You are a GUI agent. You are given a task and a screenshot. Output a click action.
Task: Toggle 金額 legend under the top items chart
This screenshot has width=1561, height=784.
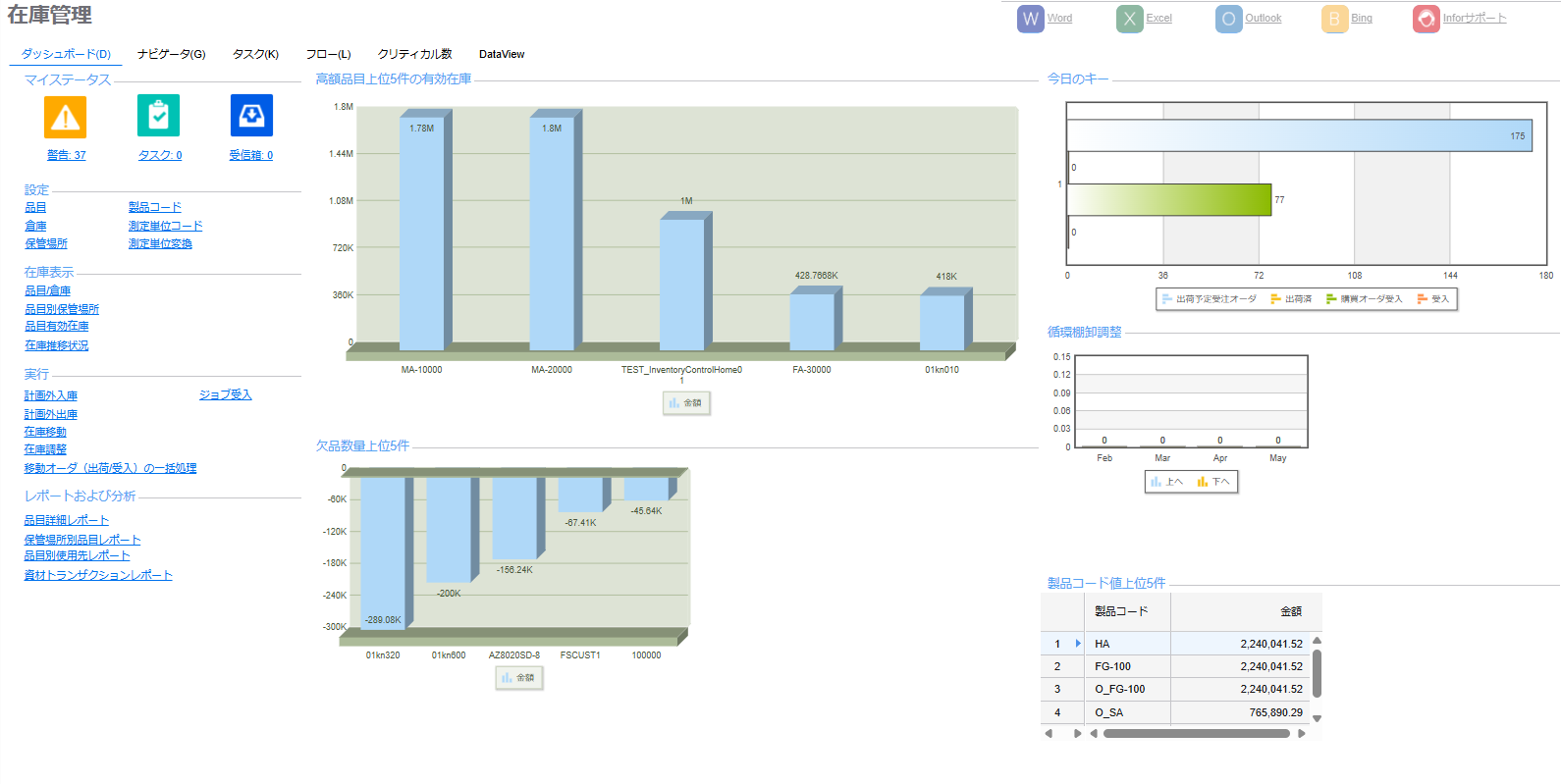click(x=686, y=403)
